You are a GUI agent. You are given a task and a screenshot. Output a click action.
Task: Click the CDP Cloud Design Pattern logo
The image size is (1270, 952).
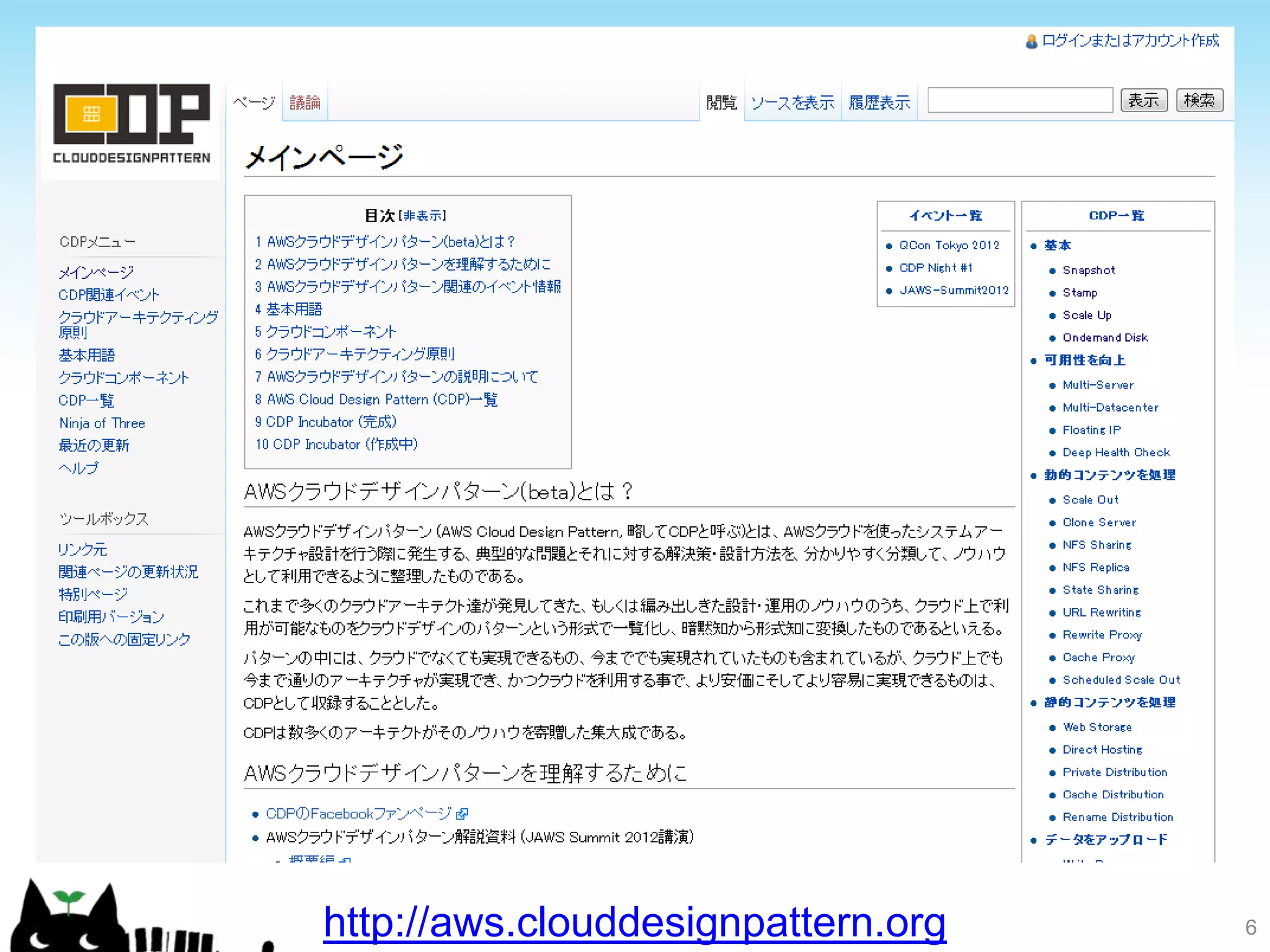(x=131, y=123)
